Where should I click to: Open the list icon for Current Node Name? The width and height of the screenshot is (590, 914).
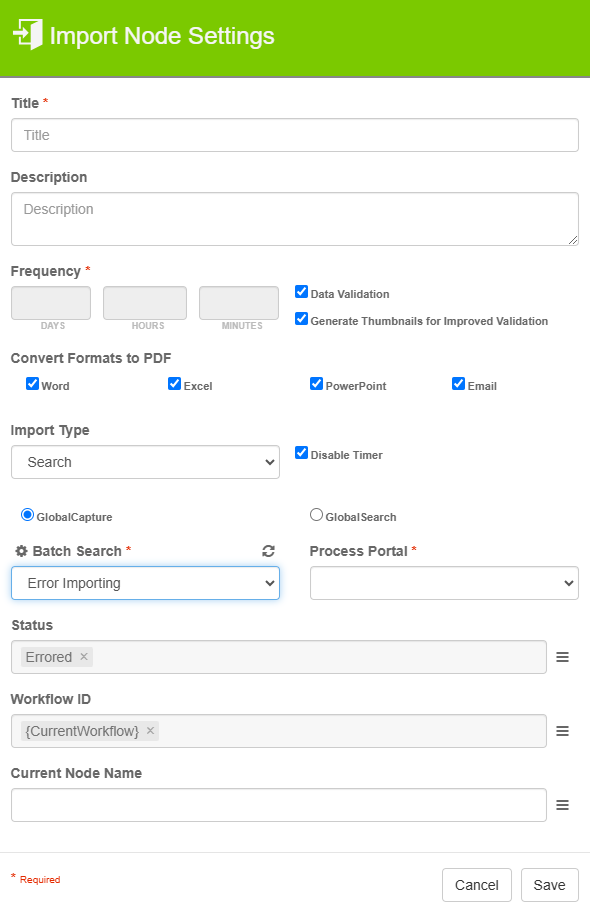point(562,805)
